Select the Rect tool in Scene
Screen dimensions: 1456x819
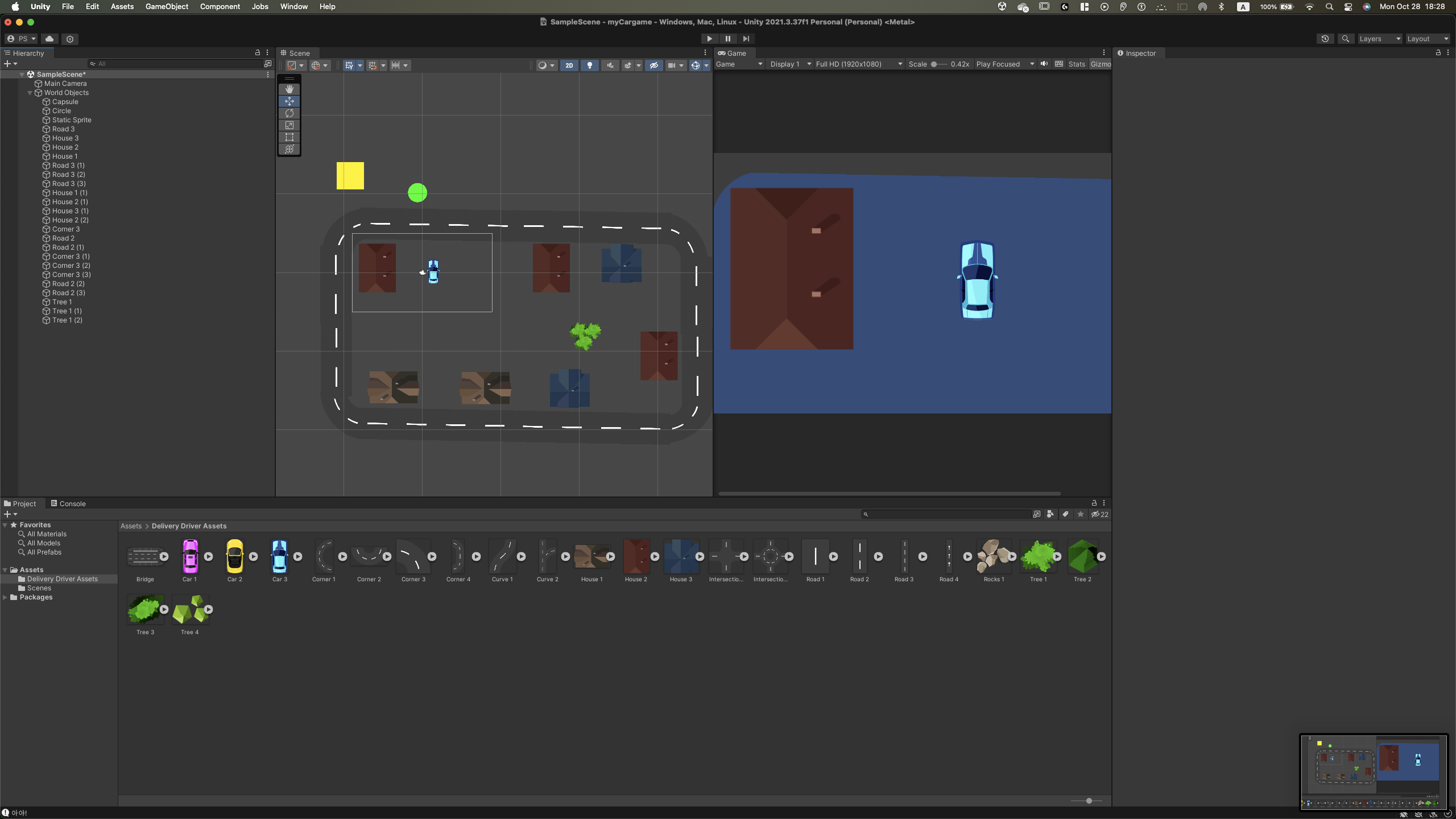click(289, 137)
